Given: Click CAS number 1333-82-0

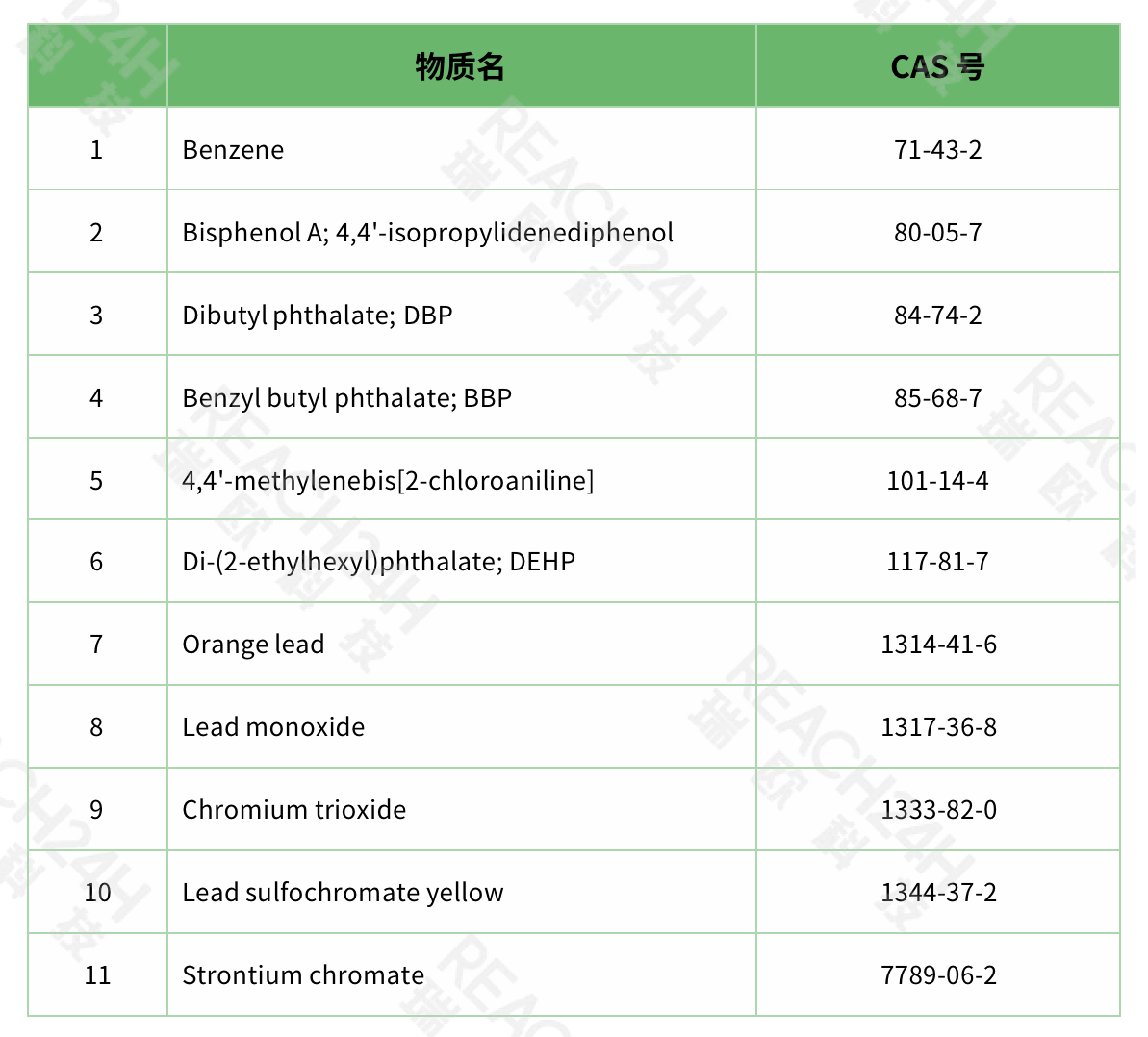Looking at the screenshot, I should [x=938, y=810].
